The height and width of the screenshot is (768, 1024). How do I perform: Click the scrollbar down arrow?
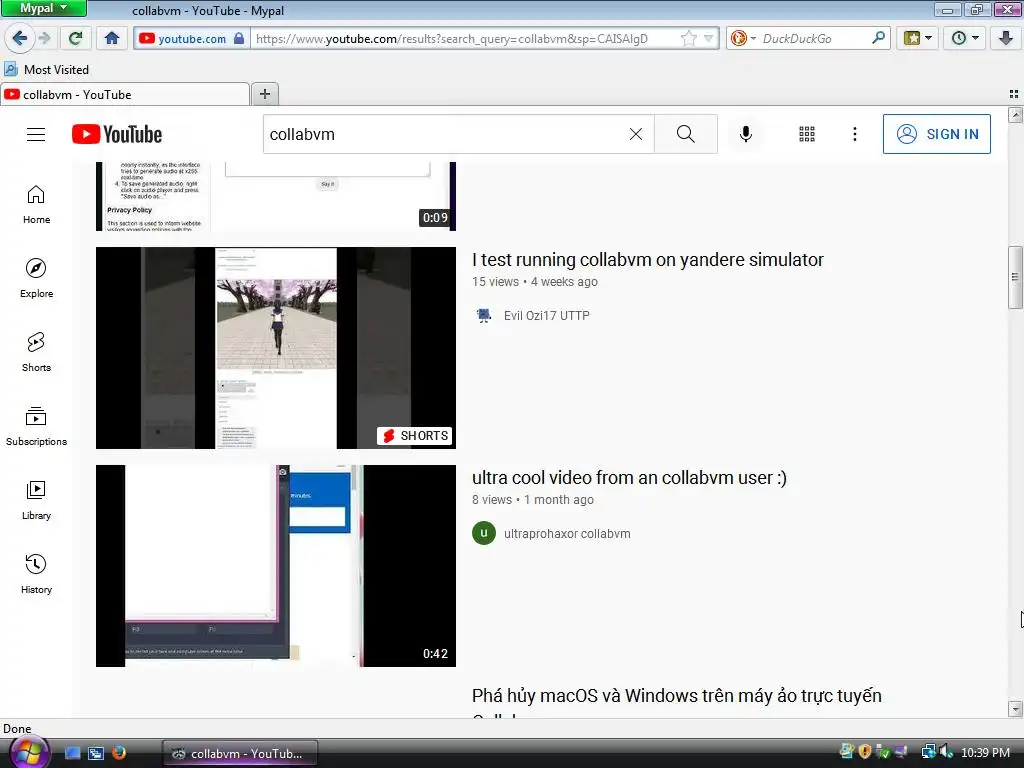[1015, 709]
